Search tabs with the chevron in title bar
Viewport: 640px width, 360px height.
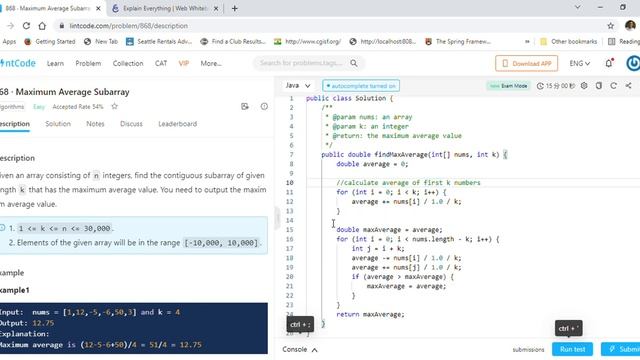click(x=578, y=7)
